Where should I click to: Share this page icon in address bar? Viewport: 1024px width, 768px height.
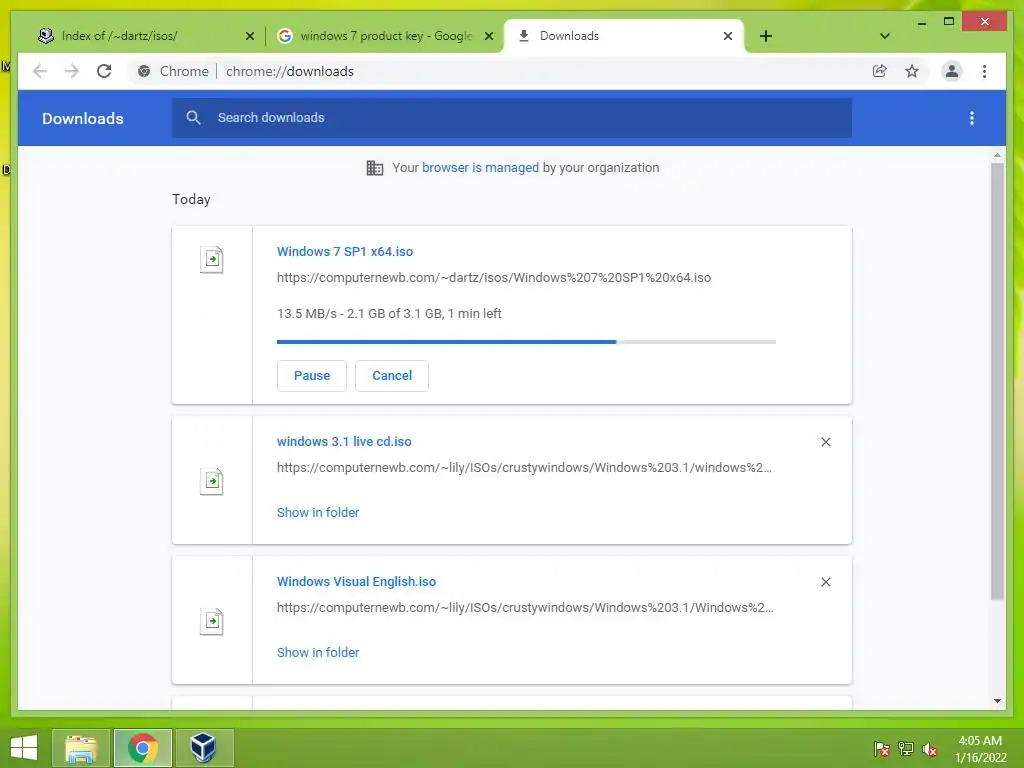tap(880, 71)
